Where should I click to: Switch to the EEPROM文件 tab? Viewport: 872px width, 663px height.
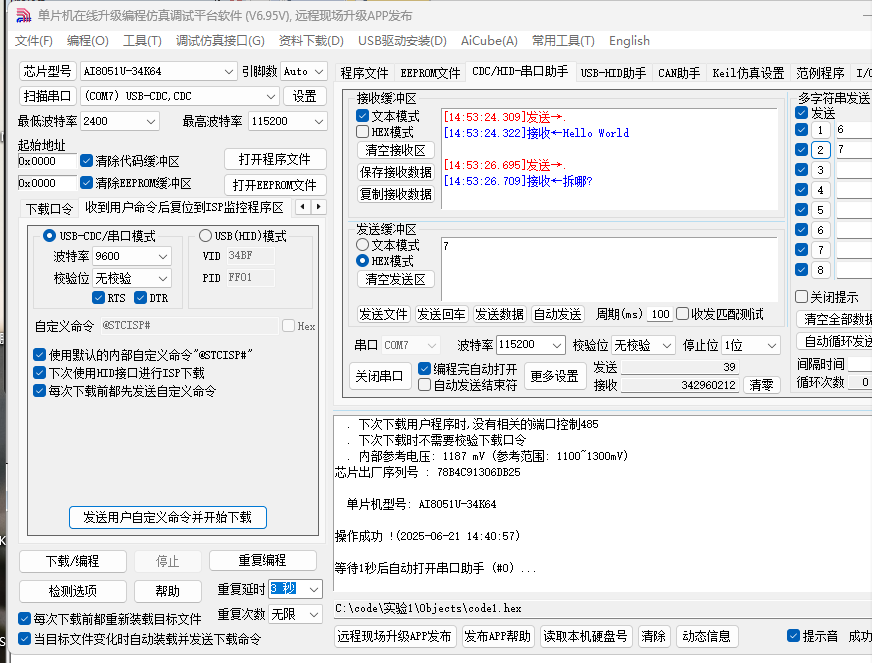(430, 73)
